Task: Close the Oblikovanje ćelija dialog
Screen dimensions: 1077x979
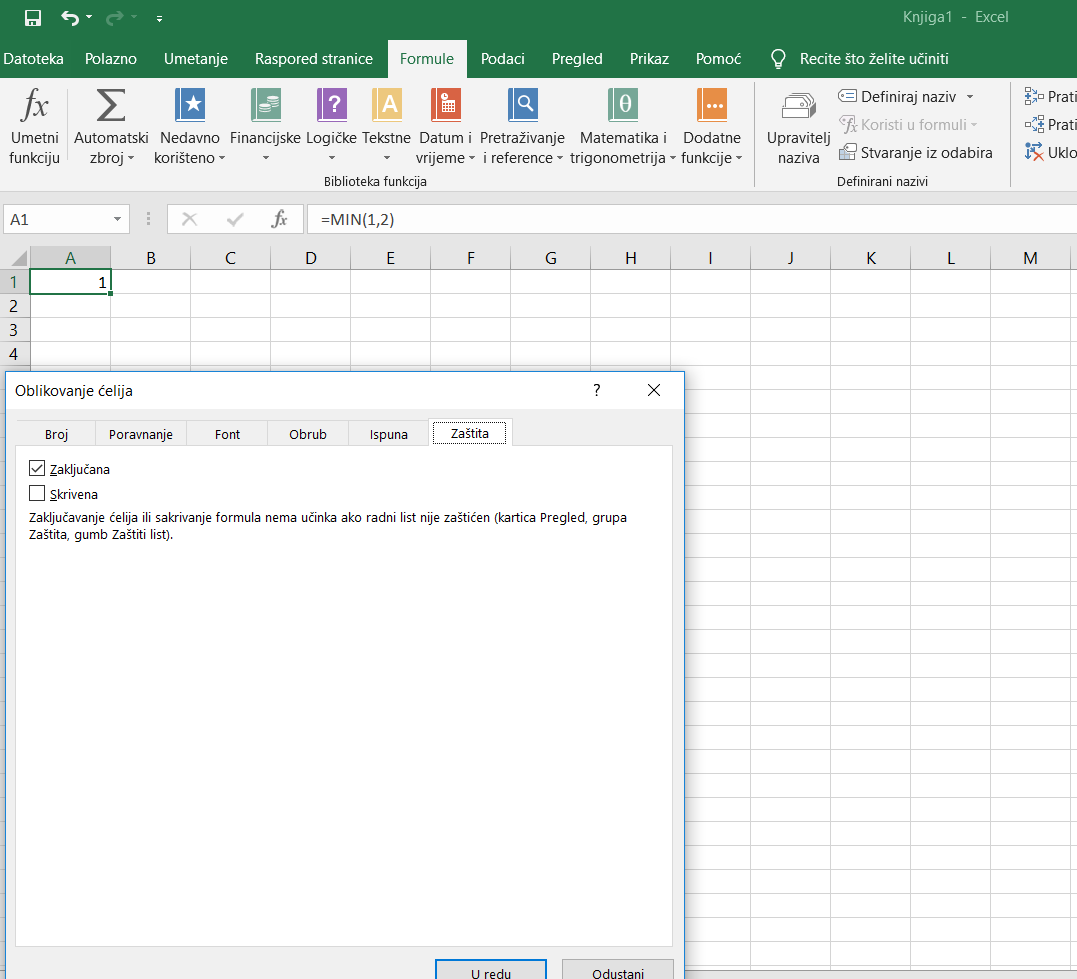Action: pyautogui.click(x=654, y=390)
